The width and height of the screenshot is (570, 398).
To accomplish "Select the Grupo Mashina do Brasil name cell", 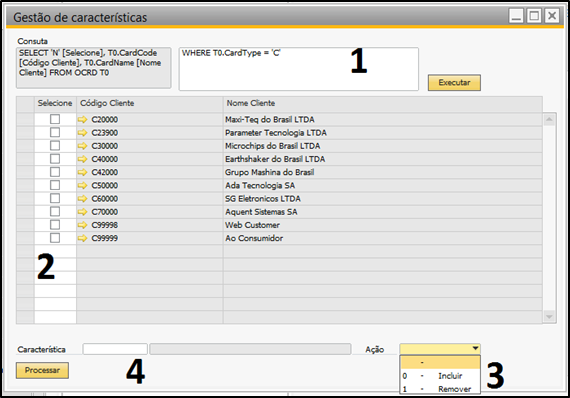I will point(382,172).
